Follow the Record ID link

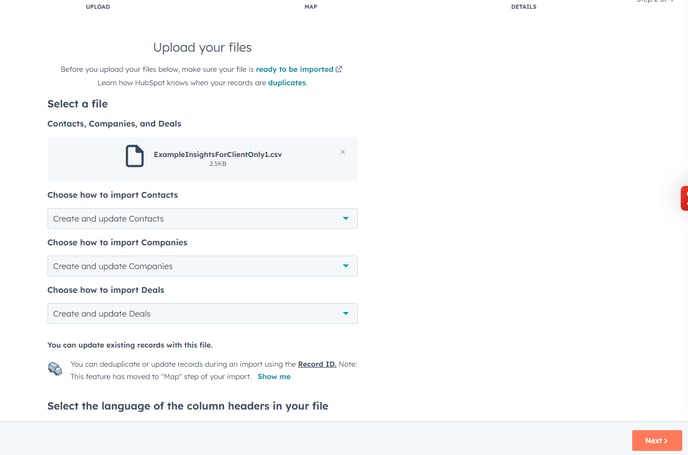click(317, 364)
